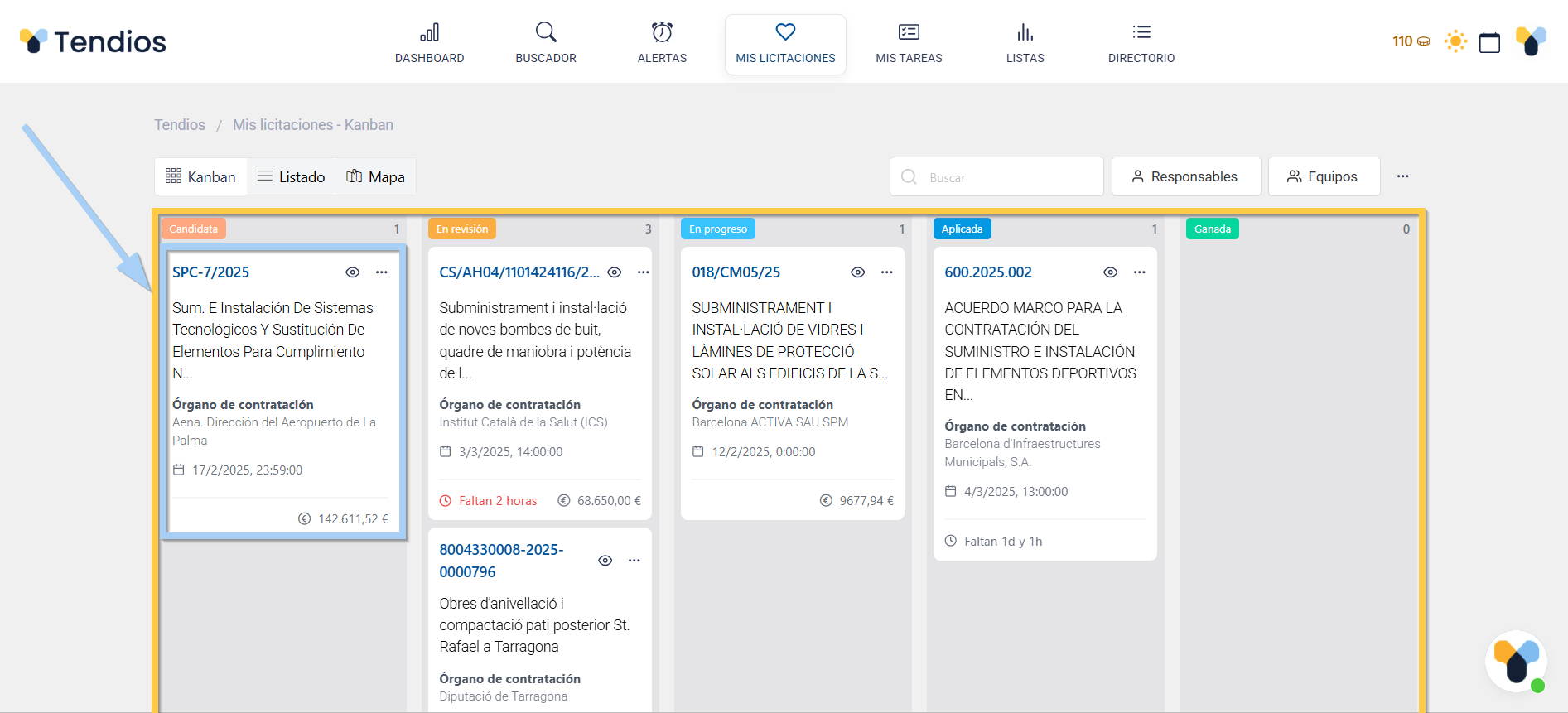Screen dimensions: 1568x713
Task: Toggle eye icon on 600.2025.002 card
Action: (x=1111, y=272)
